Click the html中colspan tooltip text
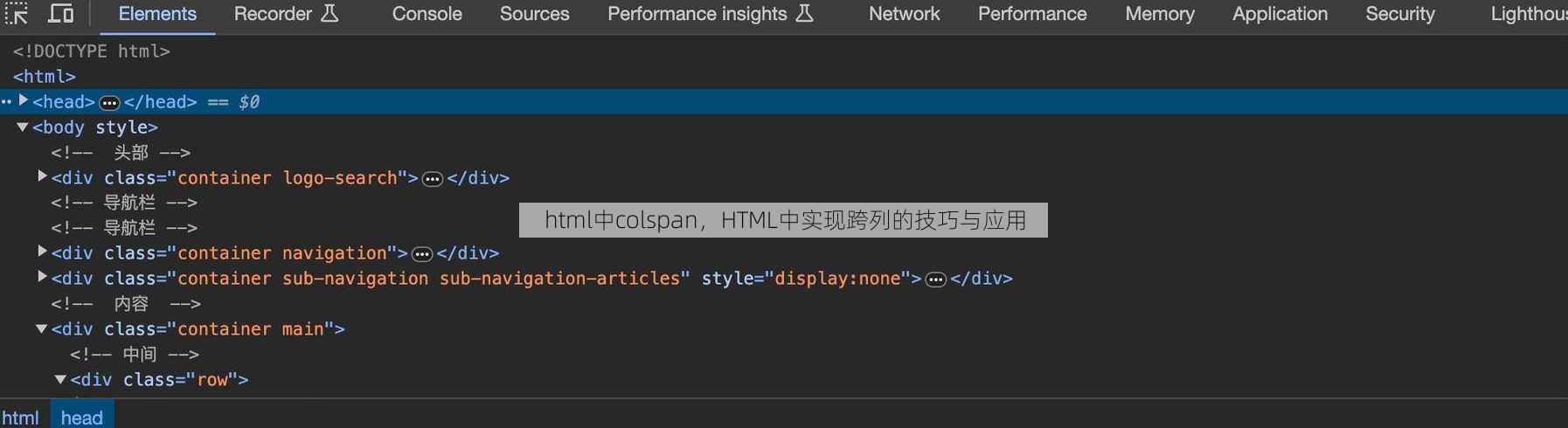 784,220
